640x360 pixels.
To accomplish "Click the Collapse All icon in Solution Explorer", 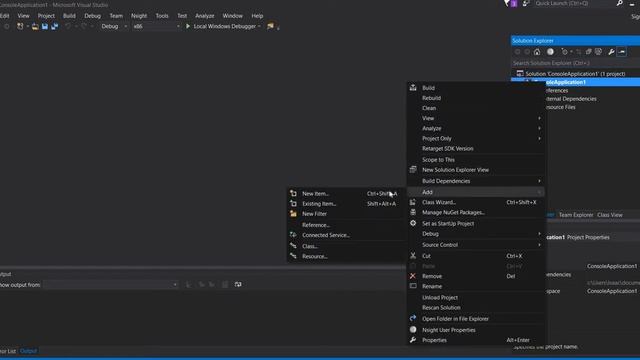I will coord(589,52).
